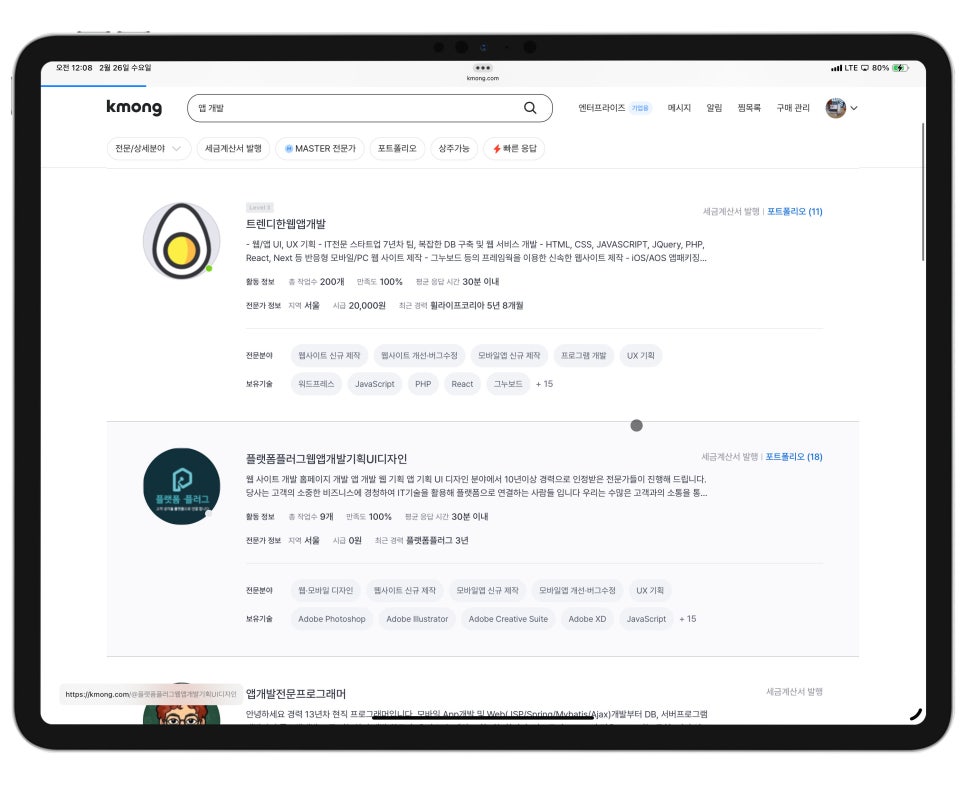
Task: Expand + 15 skills after 그누보드
Action: click(544, 384)
